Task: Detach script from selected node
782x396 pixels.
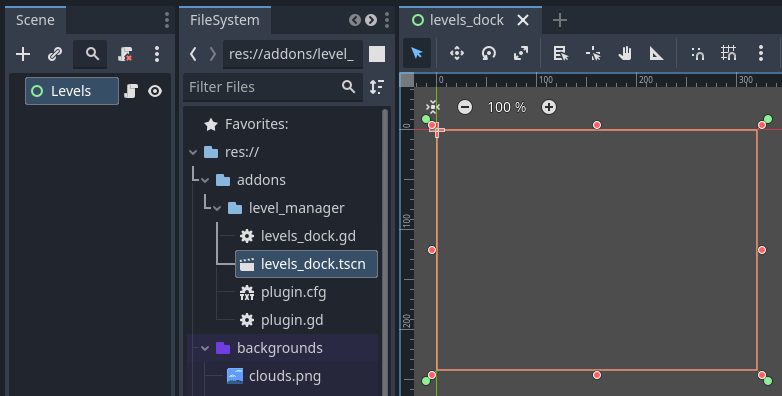Action: pos(125,54)
